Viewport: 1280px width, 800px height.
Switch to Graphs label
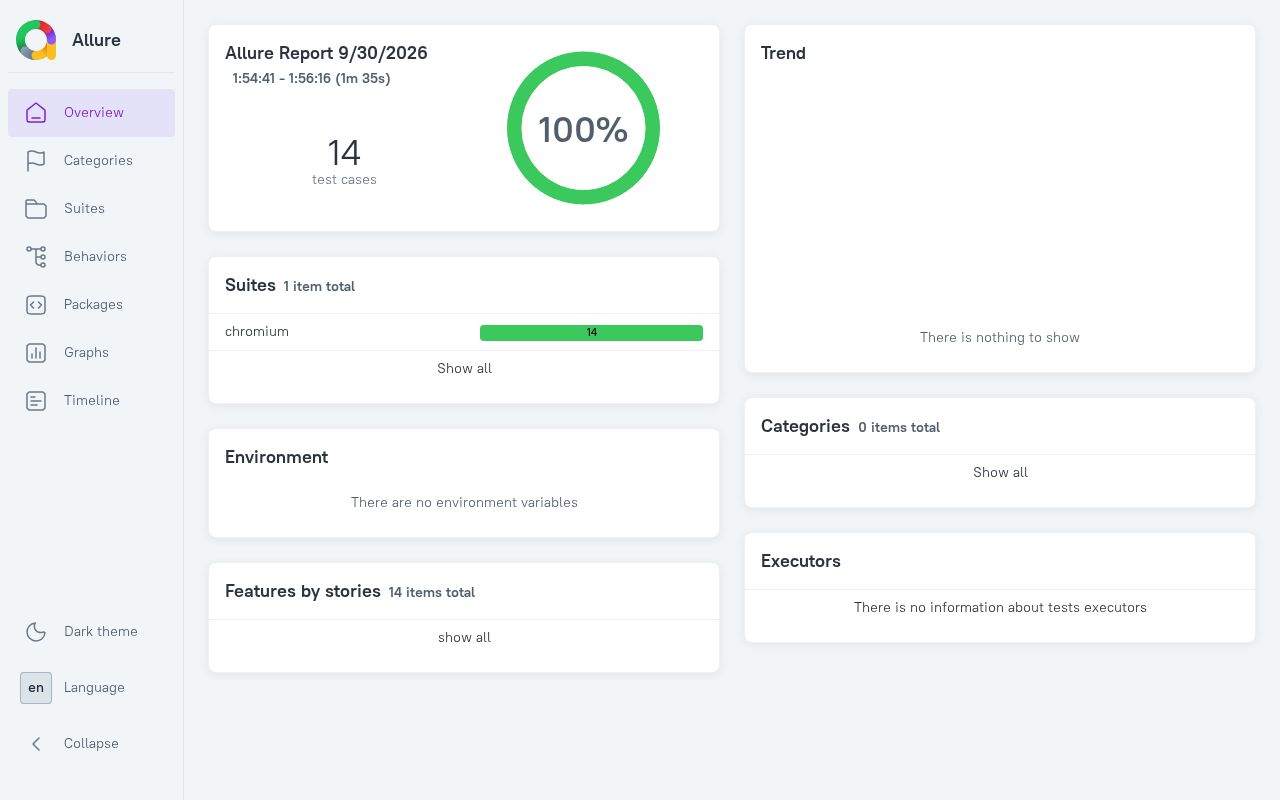point(86,352)
